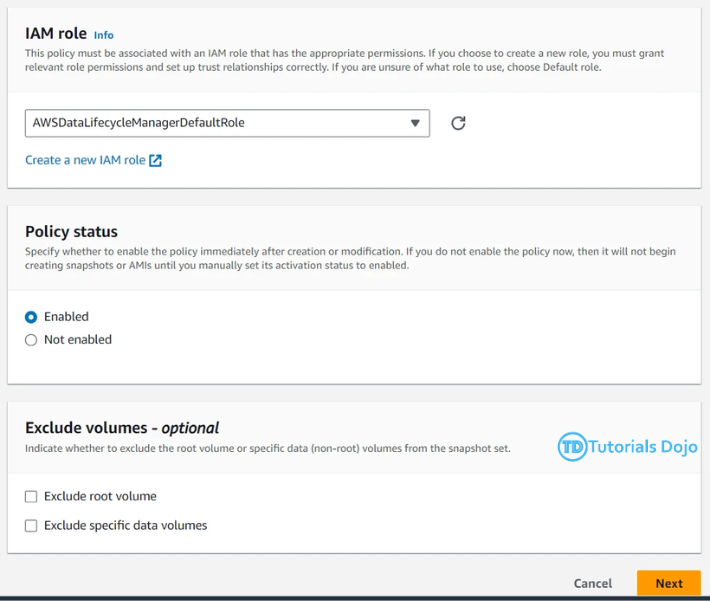Viewport: 710px width, 601px height.
Task: Select the Enabled radio button
Action: 31,317
